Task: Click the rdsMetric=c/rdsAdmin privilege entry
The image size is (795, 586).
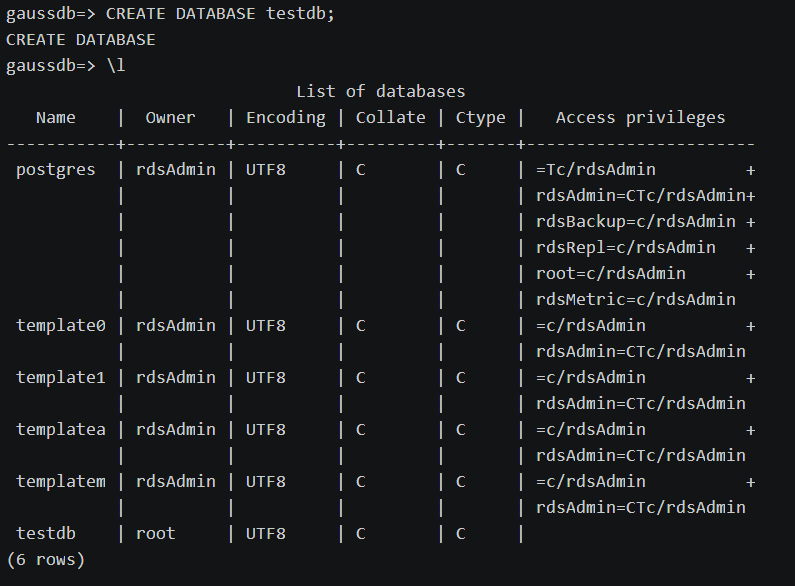Action: [636, 299]
